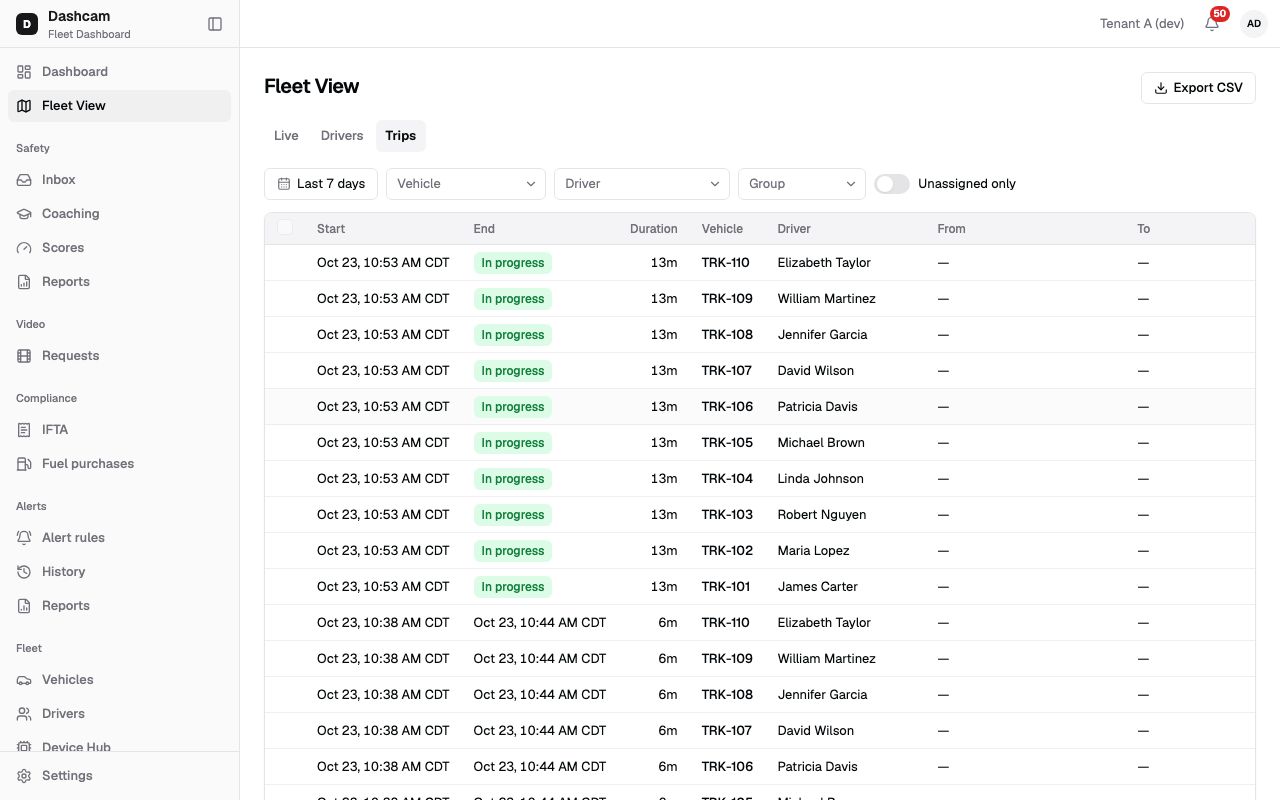
Task: Switch to the Live tab
Action: tap(286, 136)
